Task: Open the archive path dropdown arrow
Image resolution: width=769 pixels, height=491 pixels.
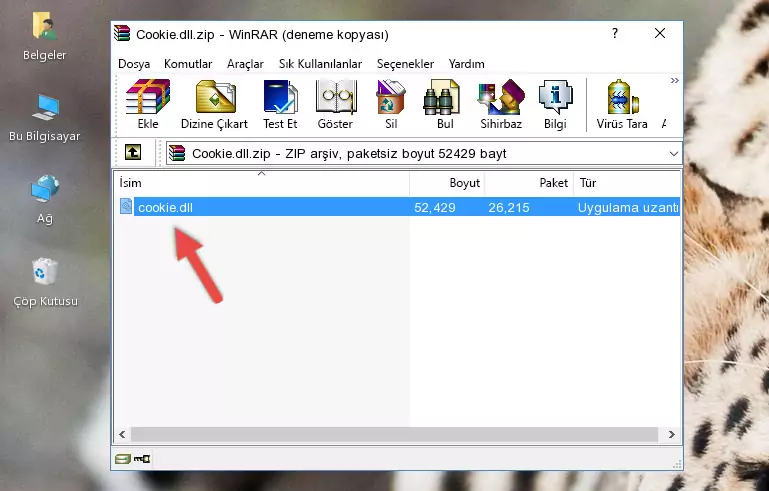Action: [x=674, y=154]
